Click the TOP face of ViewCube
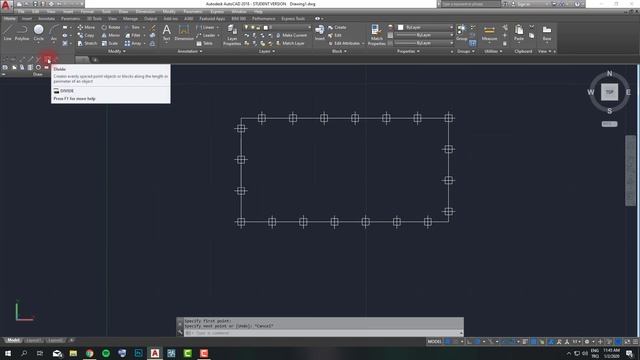Image resolution: width=640 pixels, height=360 pixels. pos(609,92)
